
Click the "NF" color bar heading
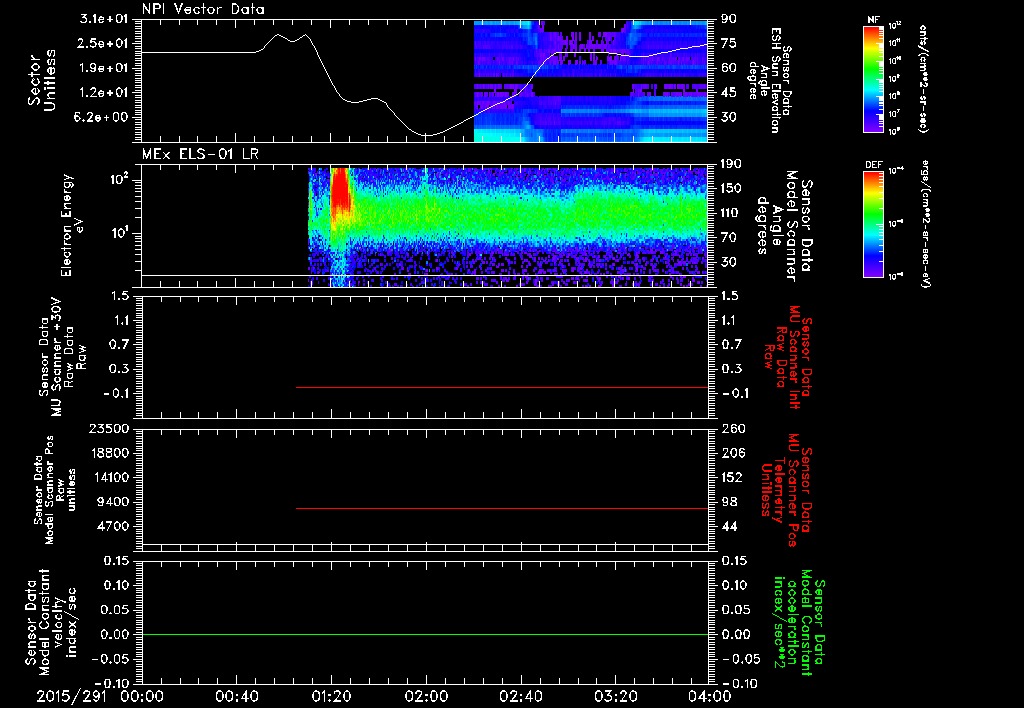tap(874, 20)
